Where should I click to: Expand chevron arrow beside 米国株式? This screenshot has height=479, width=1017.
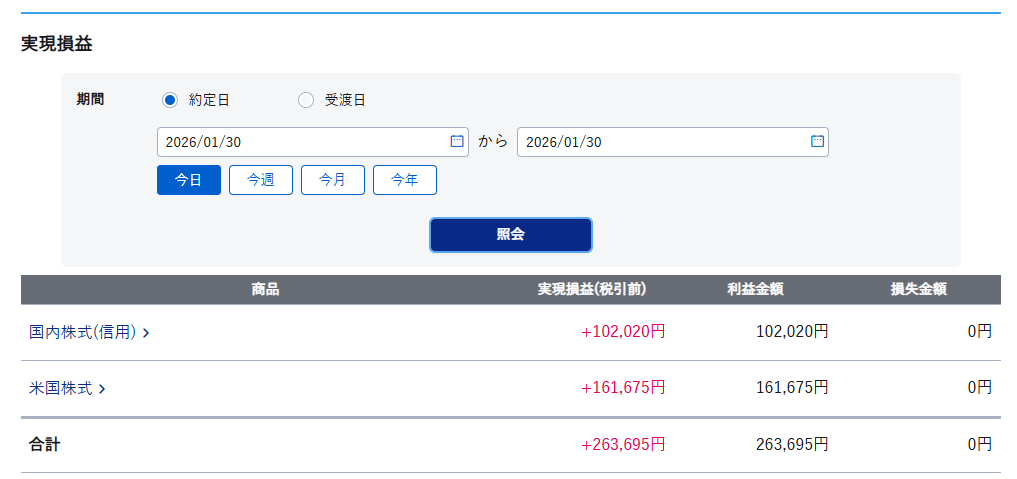pos(102,389)
